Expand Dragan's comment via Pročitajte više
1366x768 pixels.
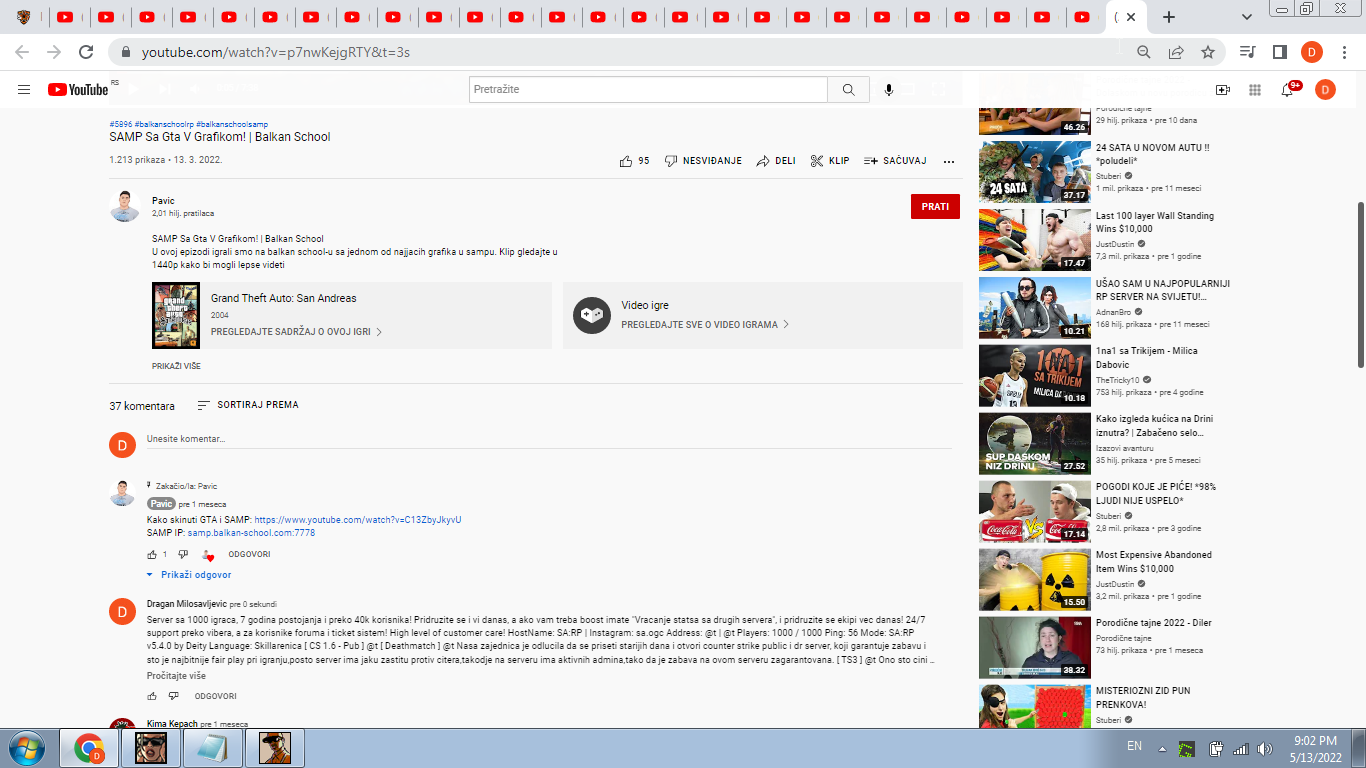[x=176, y=676]
